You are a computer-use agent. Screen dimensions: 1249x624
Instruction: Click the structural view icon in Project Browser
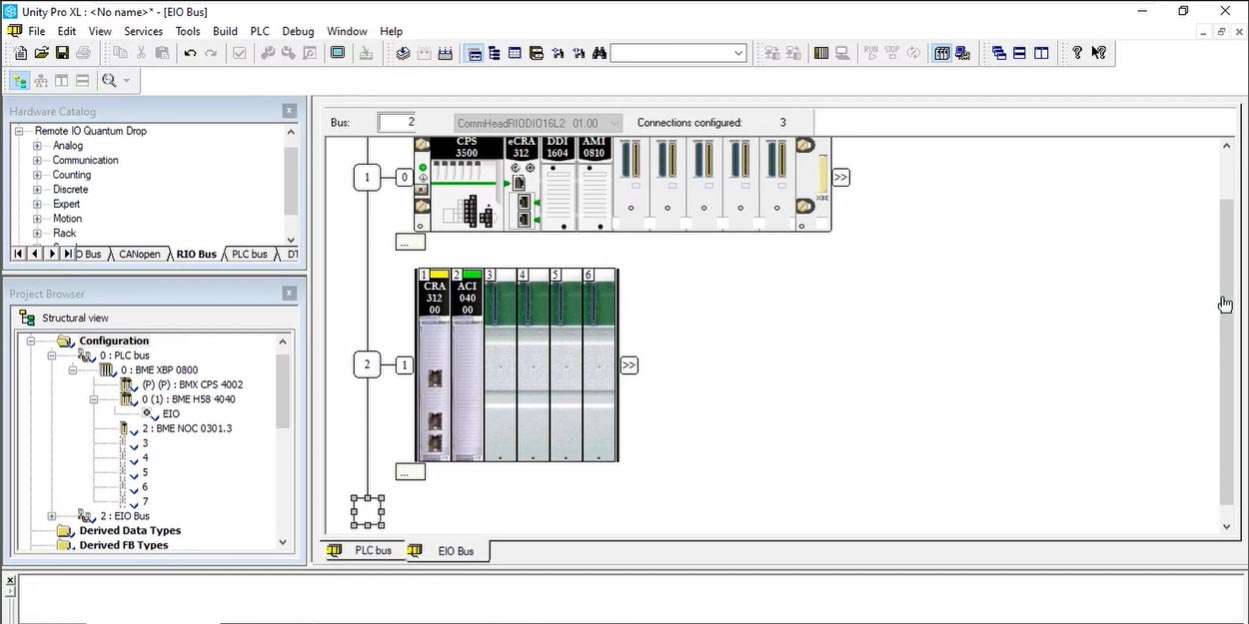coord(28,318)
